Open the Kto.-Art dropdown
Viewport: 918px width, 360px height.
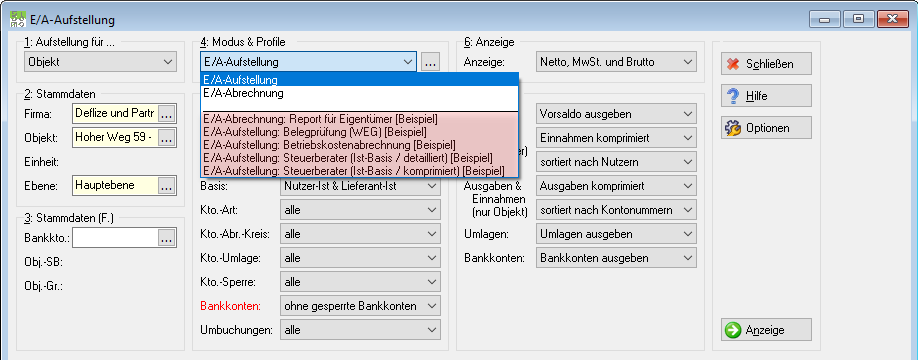coord(360,210)
